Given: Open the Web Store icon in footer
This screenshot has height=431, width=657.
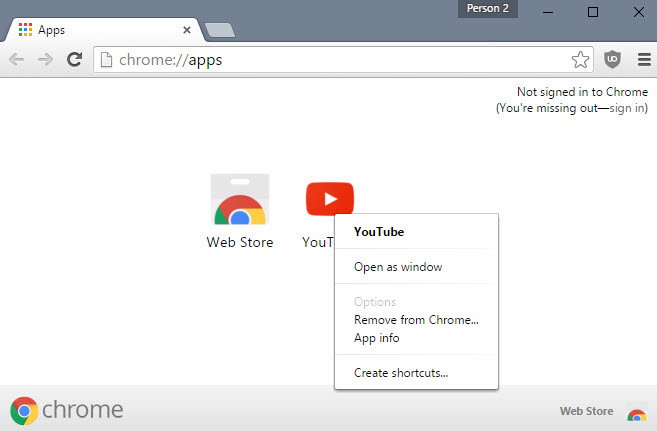Looking at the screenshot, I should pyautogui.click(x=636, y=415).
